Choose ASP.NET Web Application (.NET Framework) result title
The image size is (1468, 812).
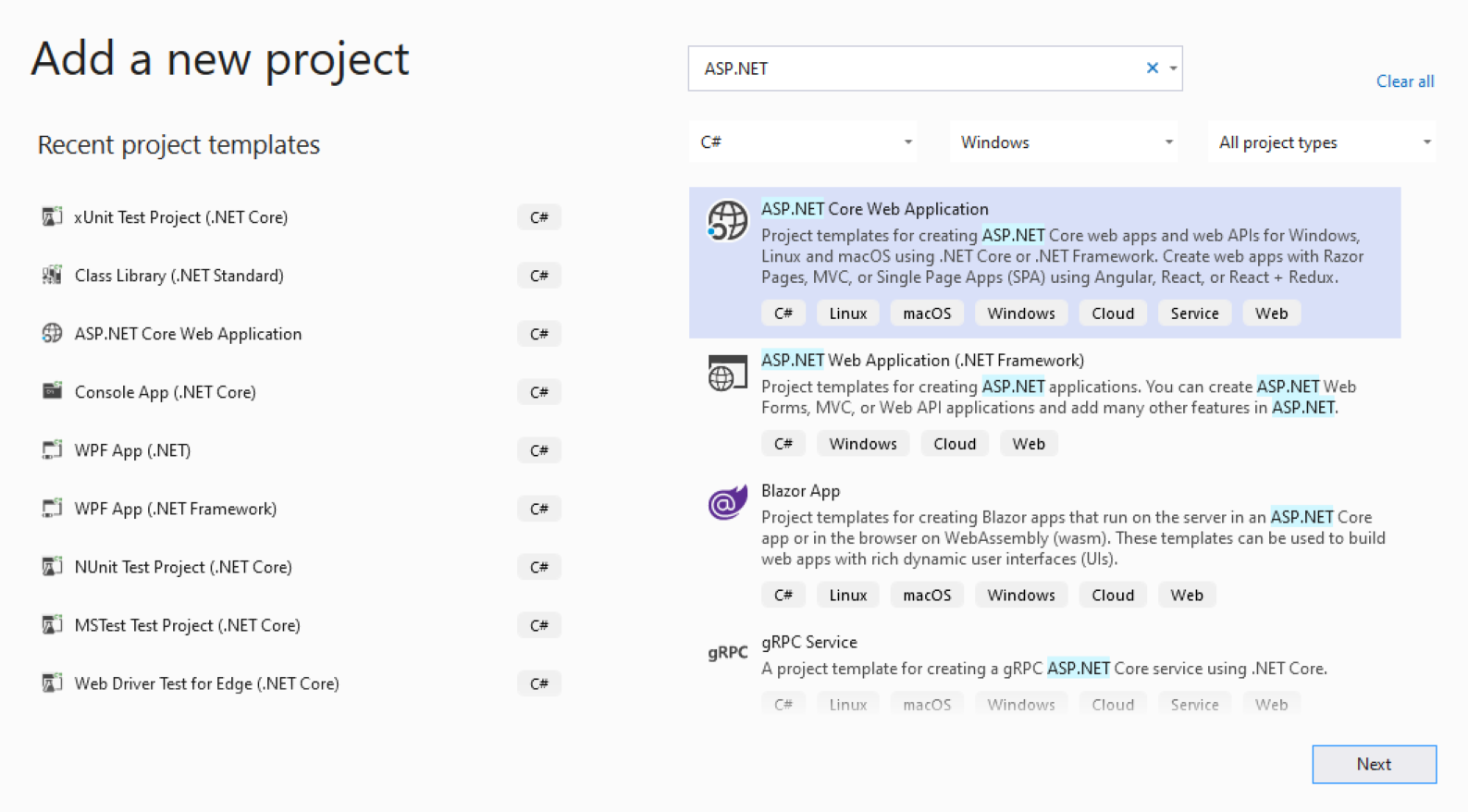click(922, 360)
